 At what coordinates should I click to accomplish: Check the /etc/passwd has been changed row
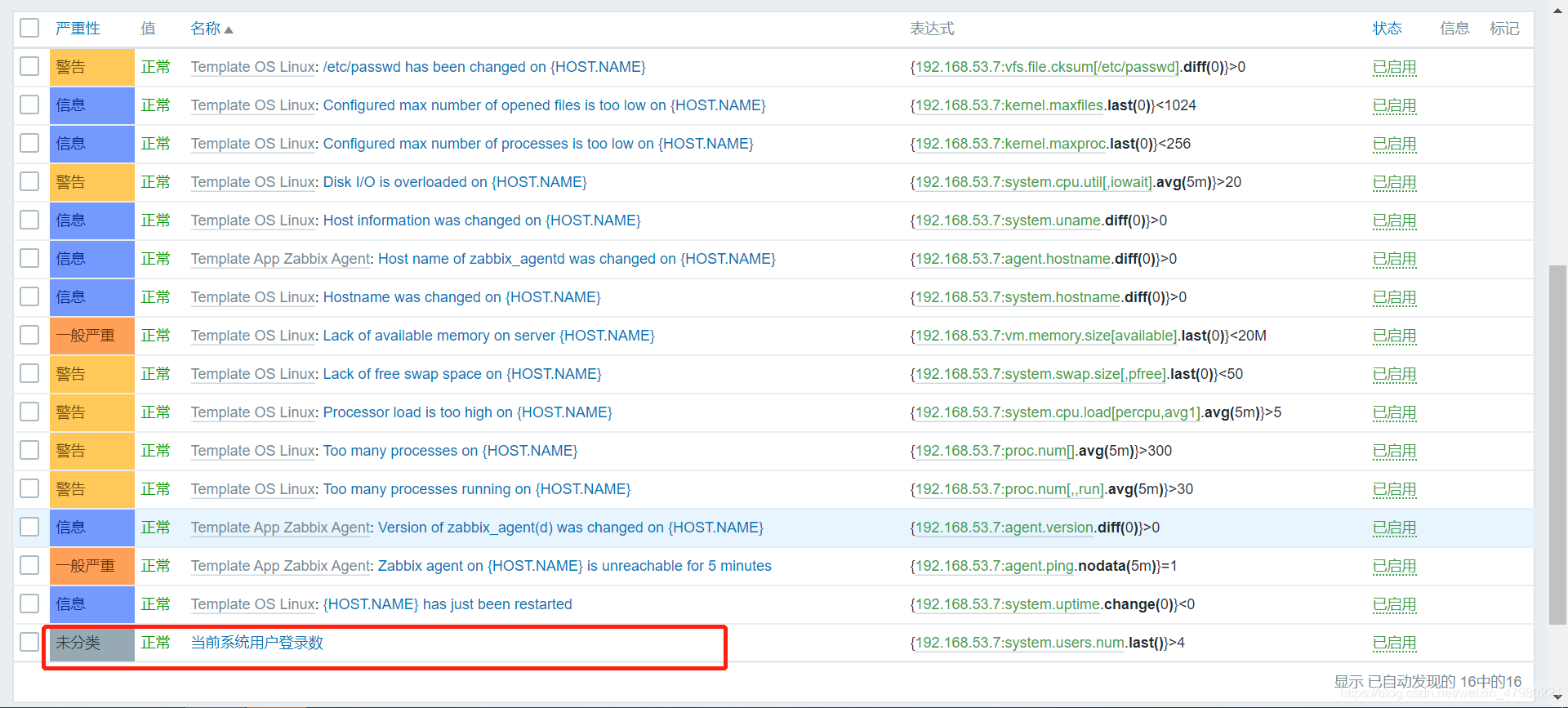coord(29,66)
